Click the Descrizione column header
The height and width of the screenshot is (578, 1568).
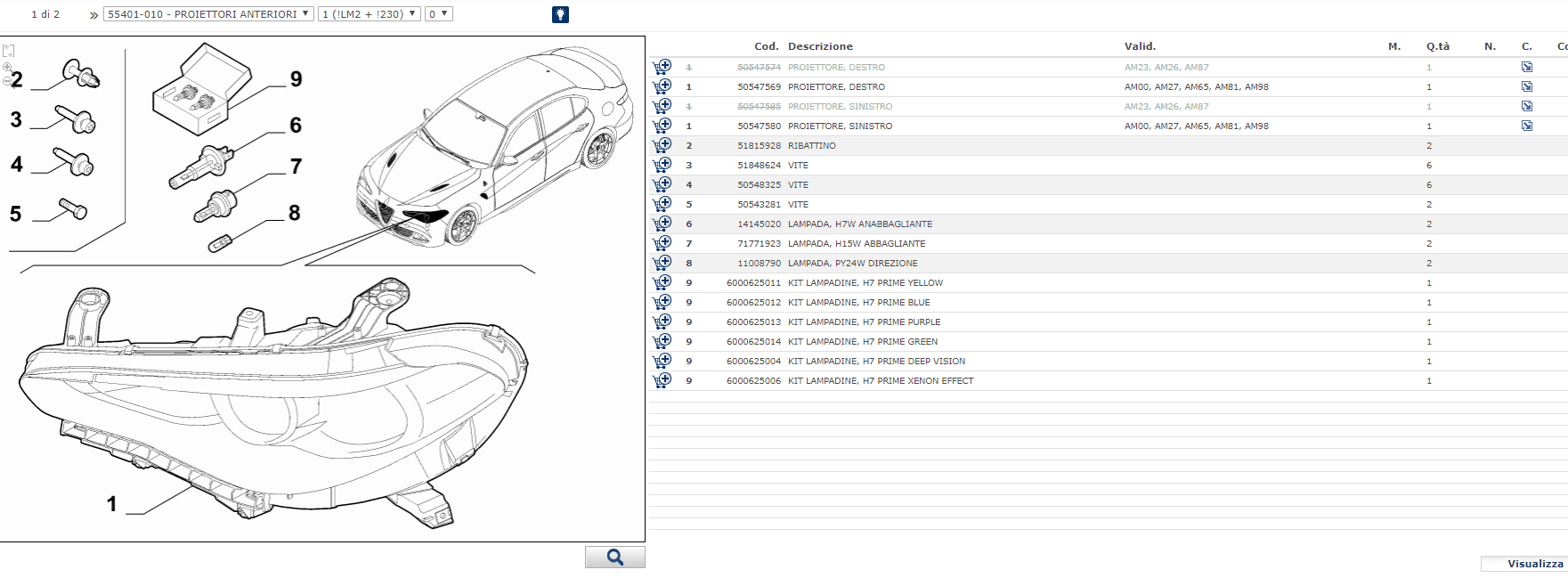coord(820,46)
